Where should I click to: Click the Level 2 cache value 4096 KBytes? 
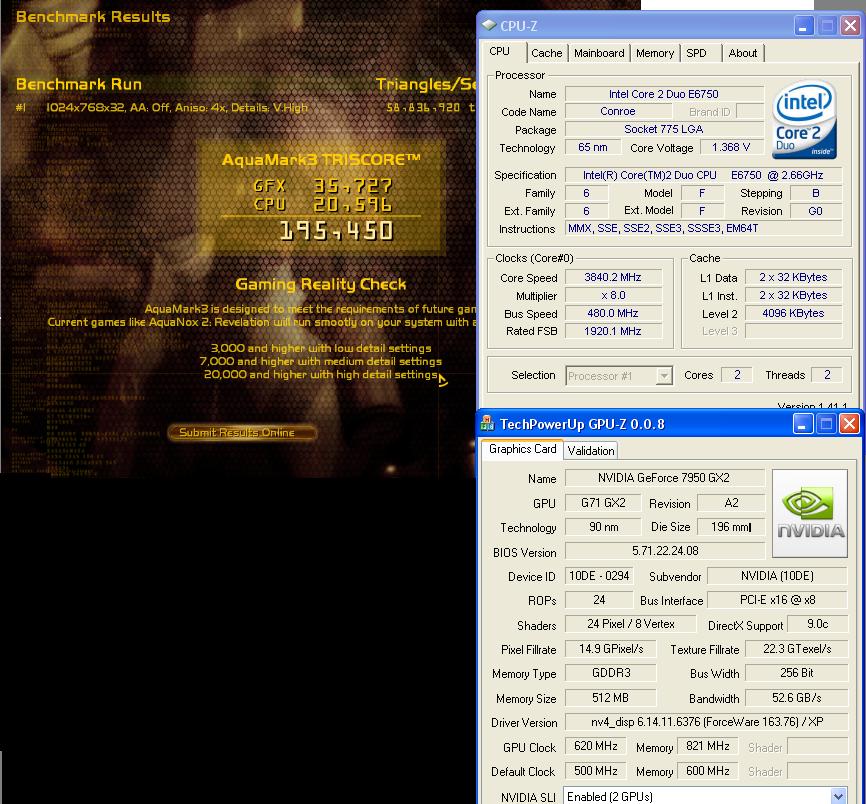pos(793,313)
